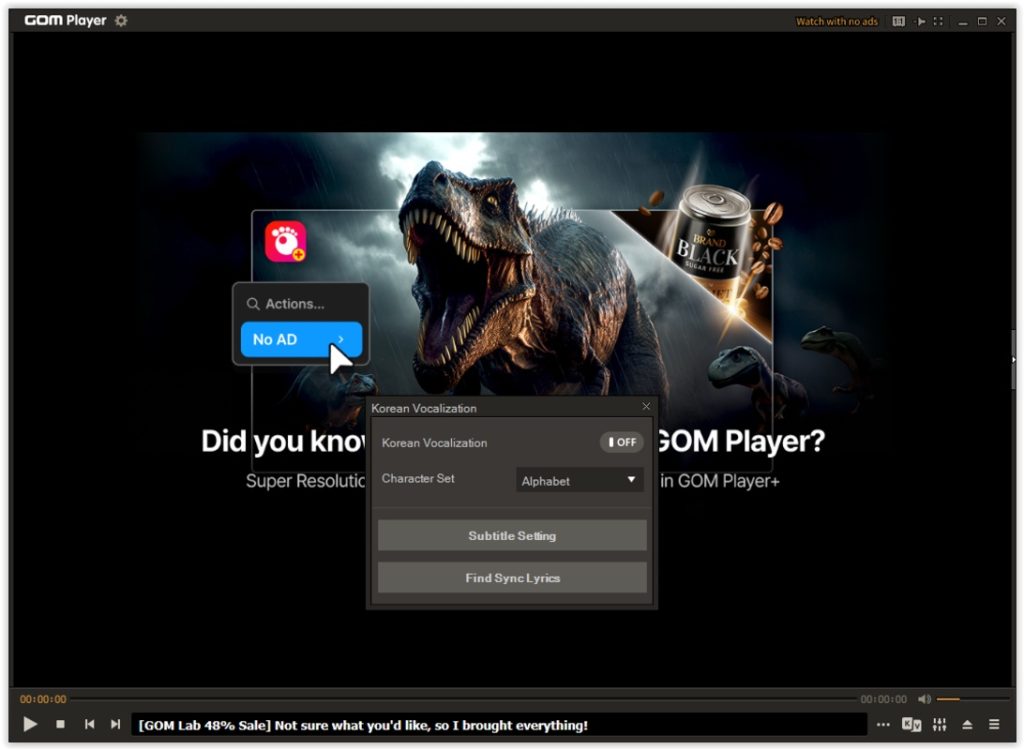
Task: Click the Subtitle Setting button
Action: click(512, 536)
